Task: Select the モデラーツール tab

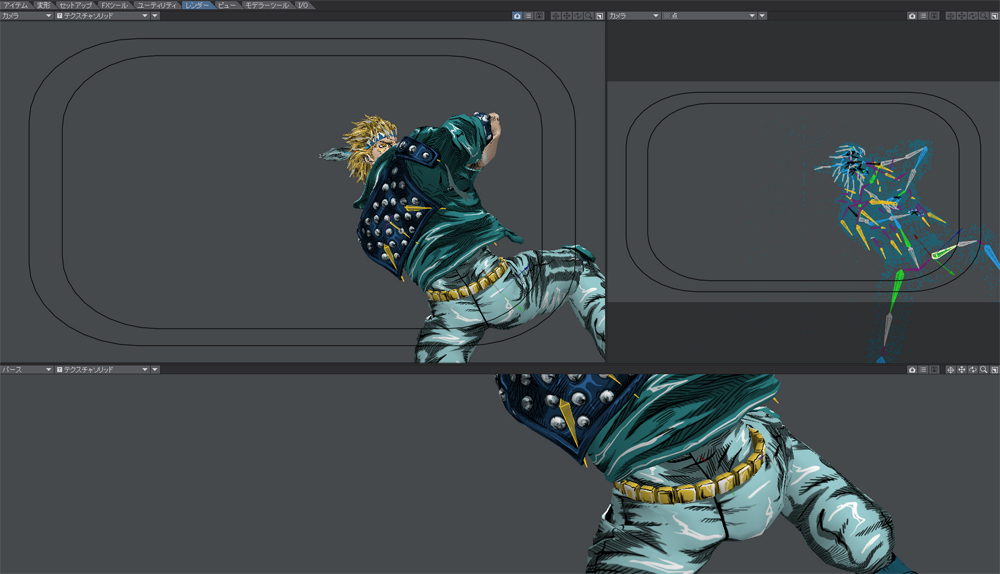Action: tap(267, 5)
